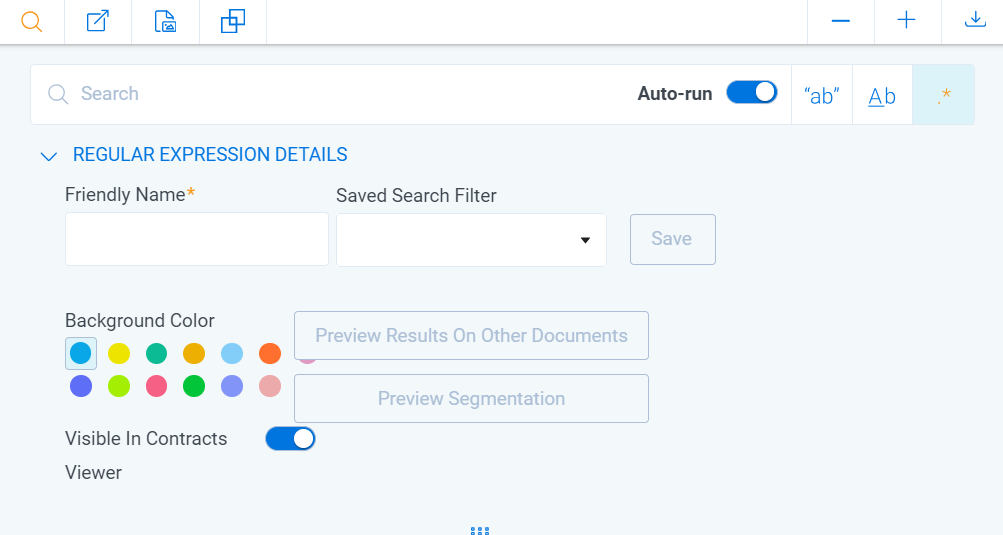Image resolution: width=1003 pixels, height=535 pixels.
Task: Click the orange search magnifier toolbar icon
Action: 31,21
